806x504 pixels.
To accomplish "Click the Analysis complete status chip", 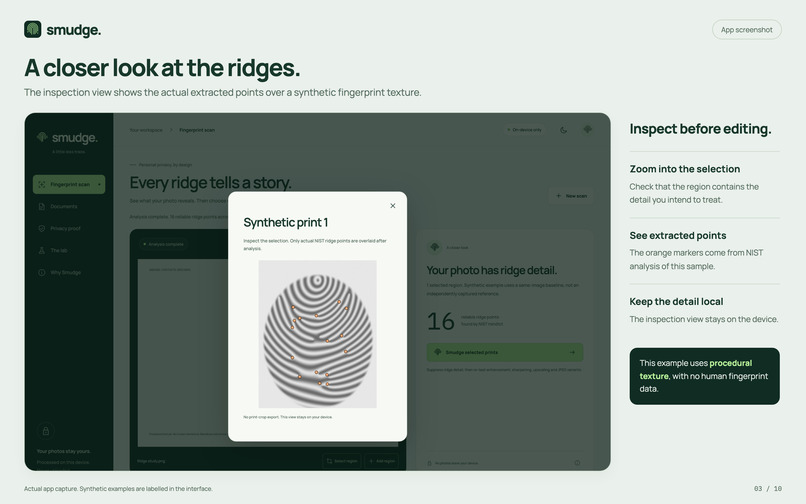I will click(x=163, y=244).
